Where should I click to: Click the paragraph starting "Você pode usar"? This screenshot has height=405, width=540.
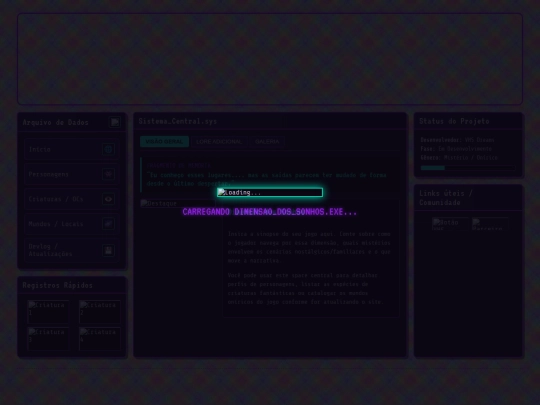click(x=305, y=289)
